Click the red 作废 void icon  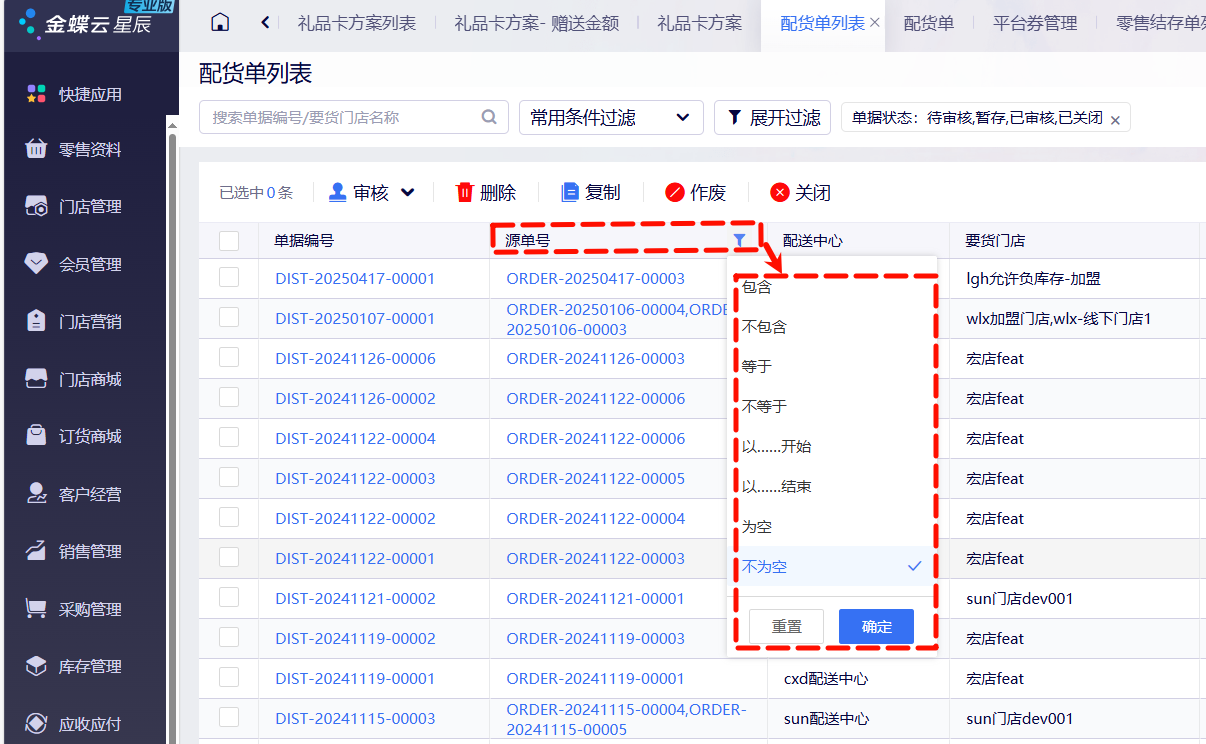(x=675, y=193)
